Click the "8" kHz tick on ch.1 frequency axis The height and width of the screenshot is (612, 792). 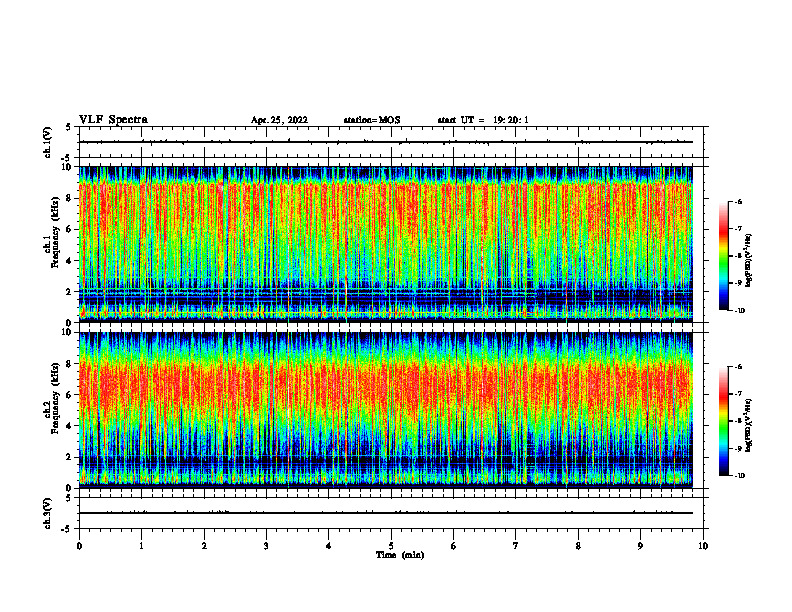click(70, 198)
